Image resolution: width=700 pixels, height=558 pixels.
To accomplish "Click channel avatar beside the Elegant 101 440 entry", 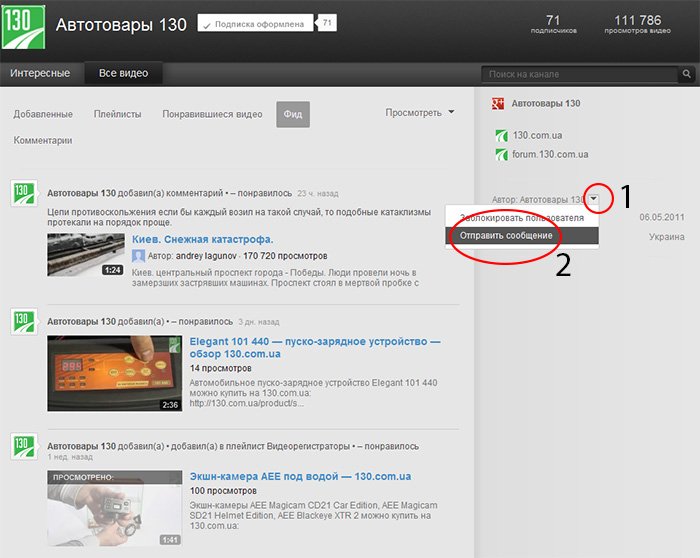I will pos(24,321).
